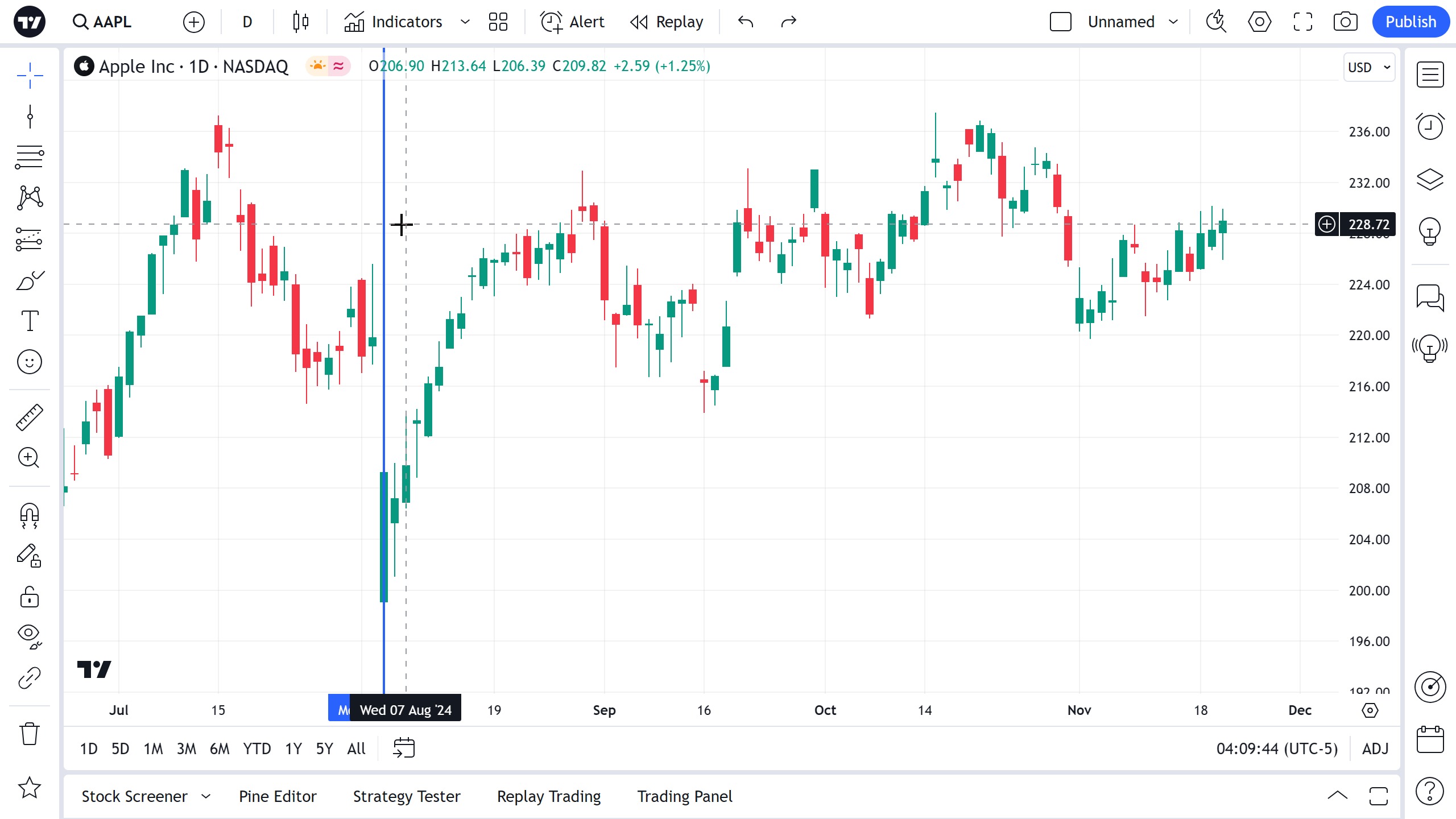Image resolution: width=1456 pixels, height=819 pixels.
Task: Take a chart snapshot with camera icon
Action: [1345, 22]
